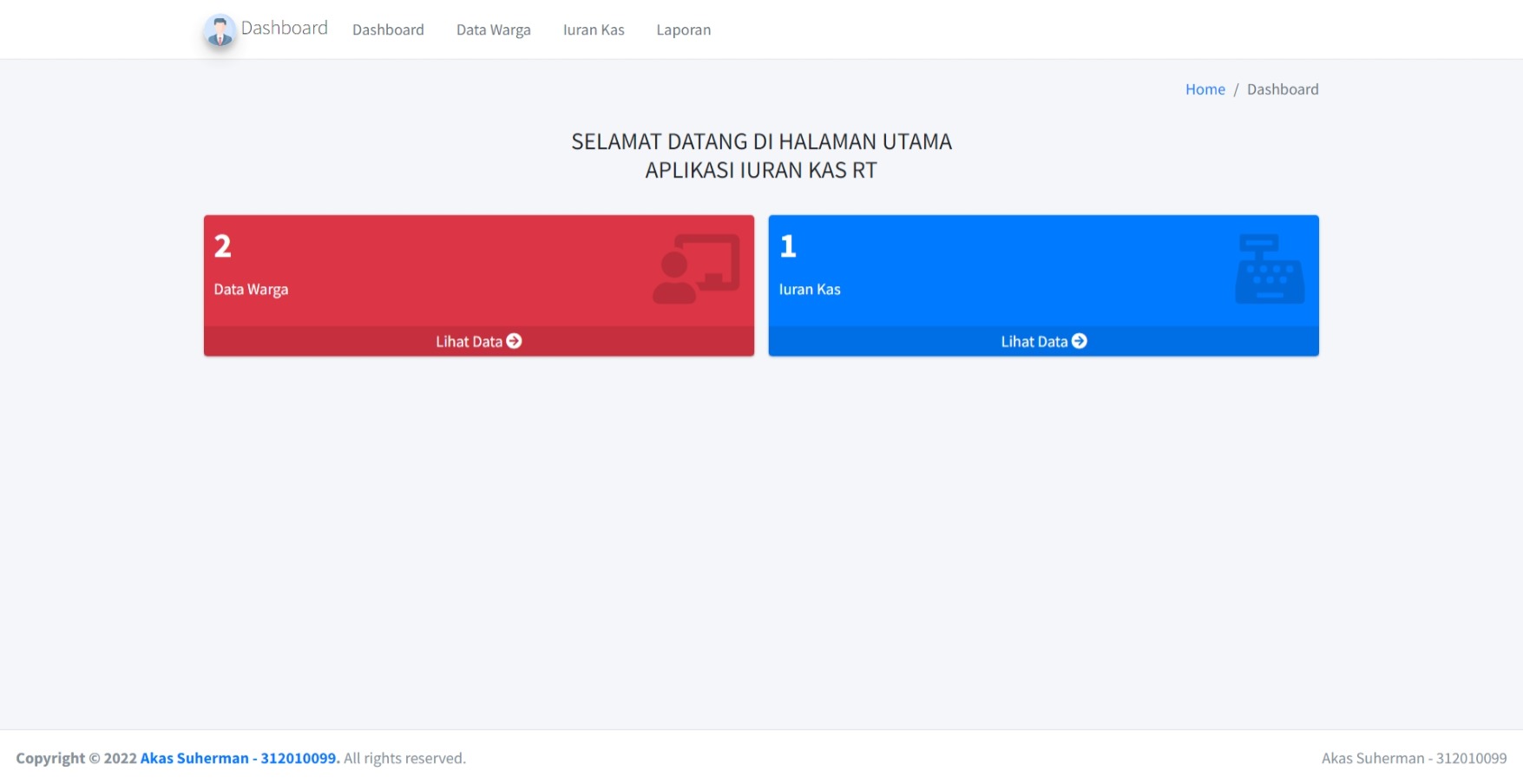
Task: Open the Iuran Kas navigation item
Action: 594,29
